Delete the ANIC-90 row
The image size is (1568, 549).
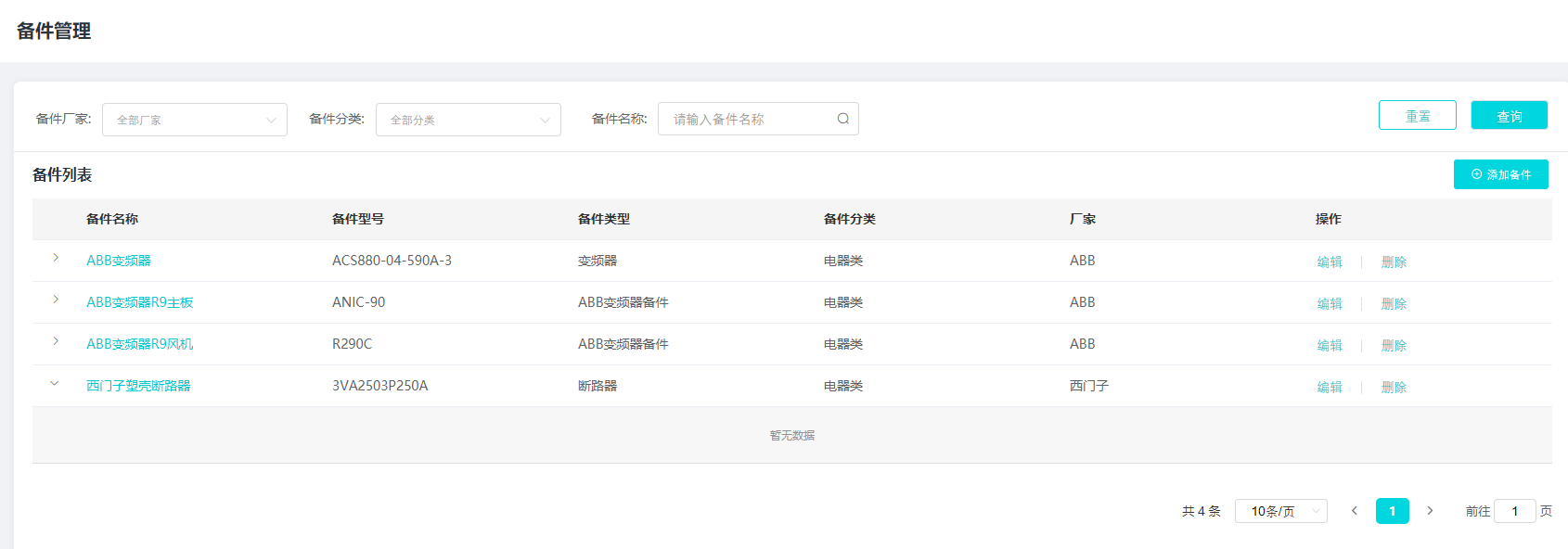[1394, 303]
